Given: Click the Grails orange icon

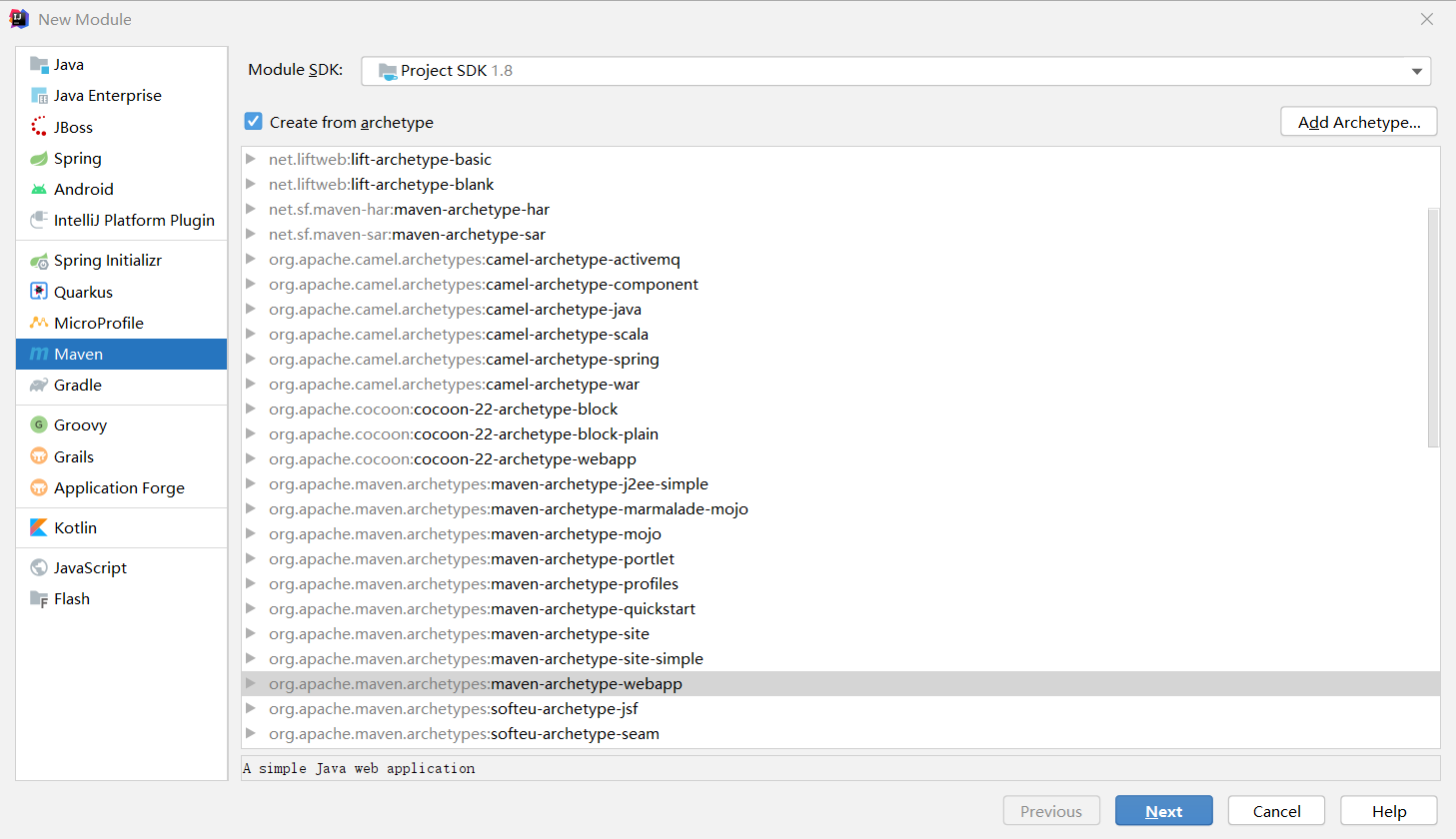Looking at the screenshot, I should 39,456.
